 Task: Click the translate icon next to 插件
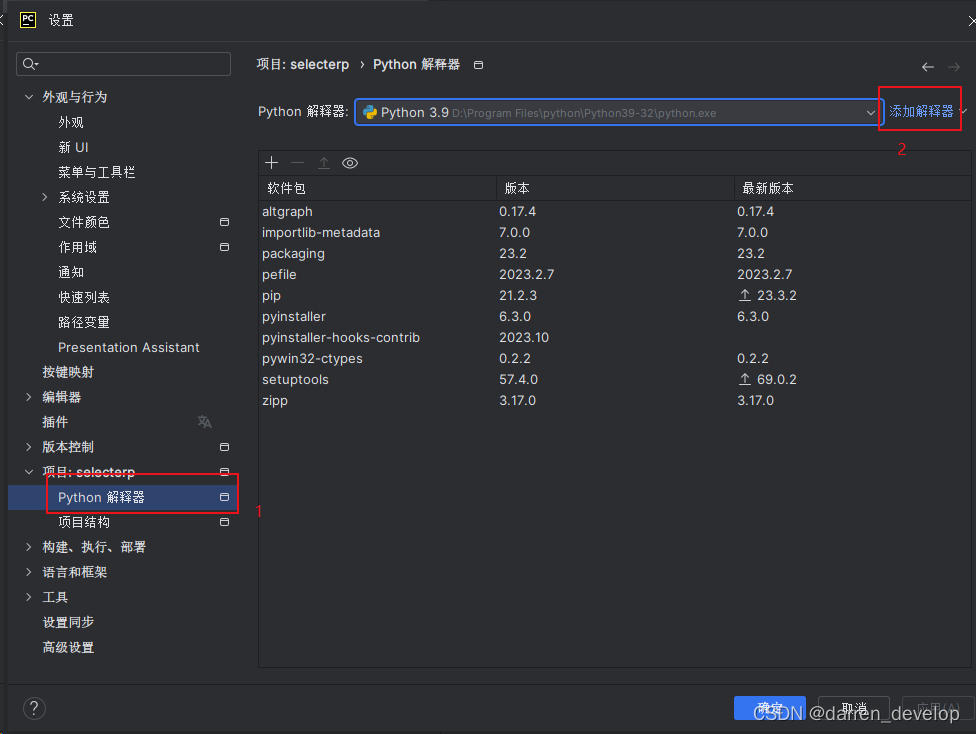pos(204,422)
